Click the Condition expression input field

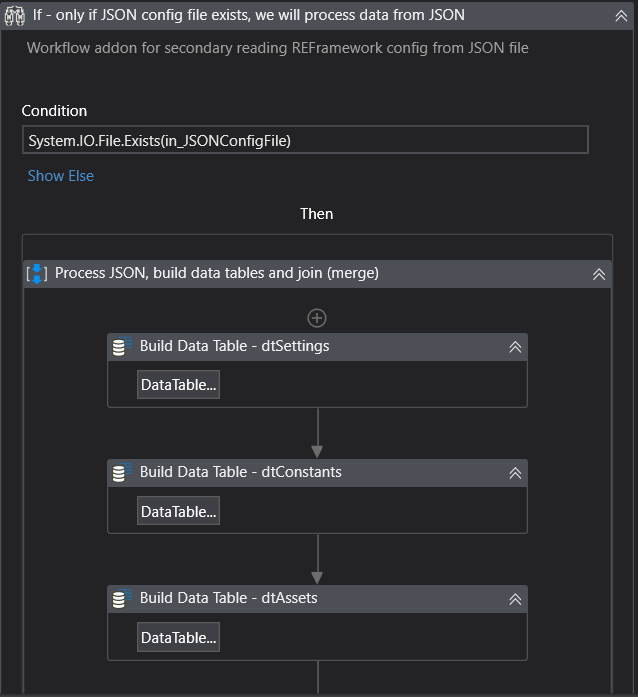coord(304,140)
